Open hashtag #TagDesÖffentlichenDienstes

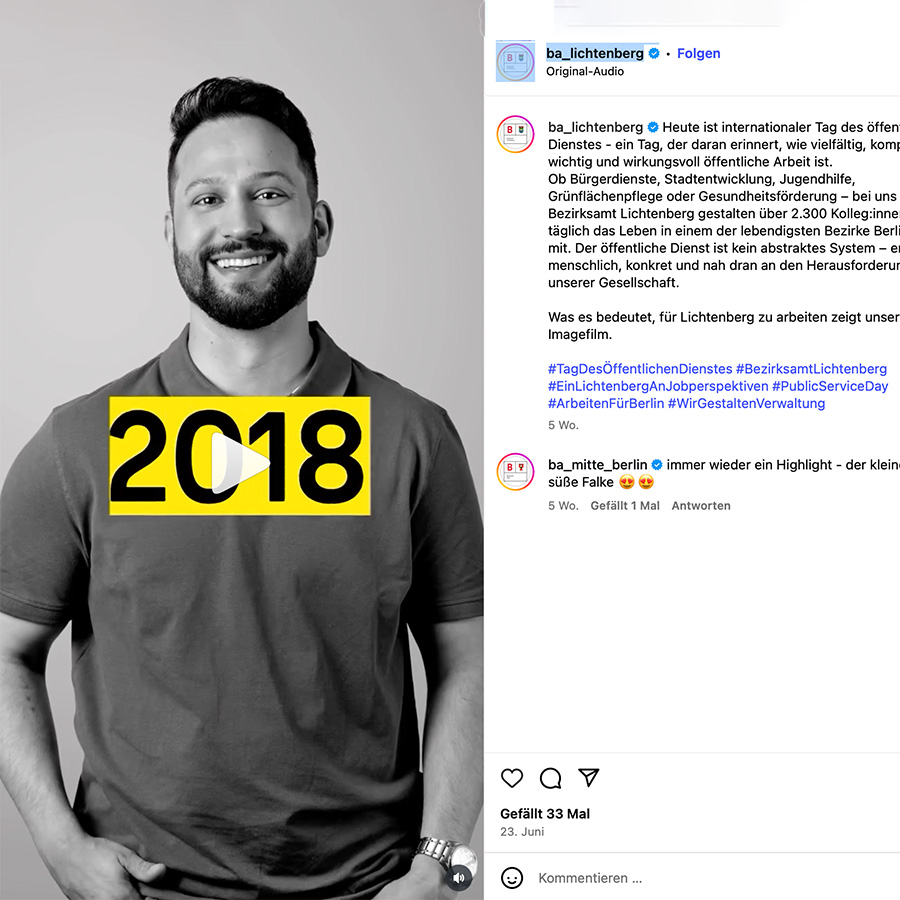[640, 368]
